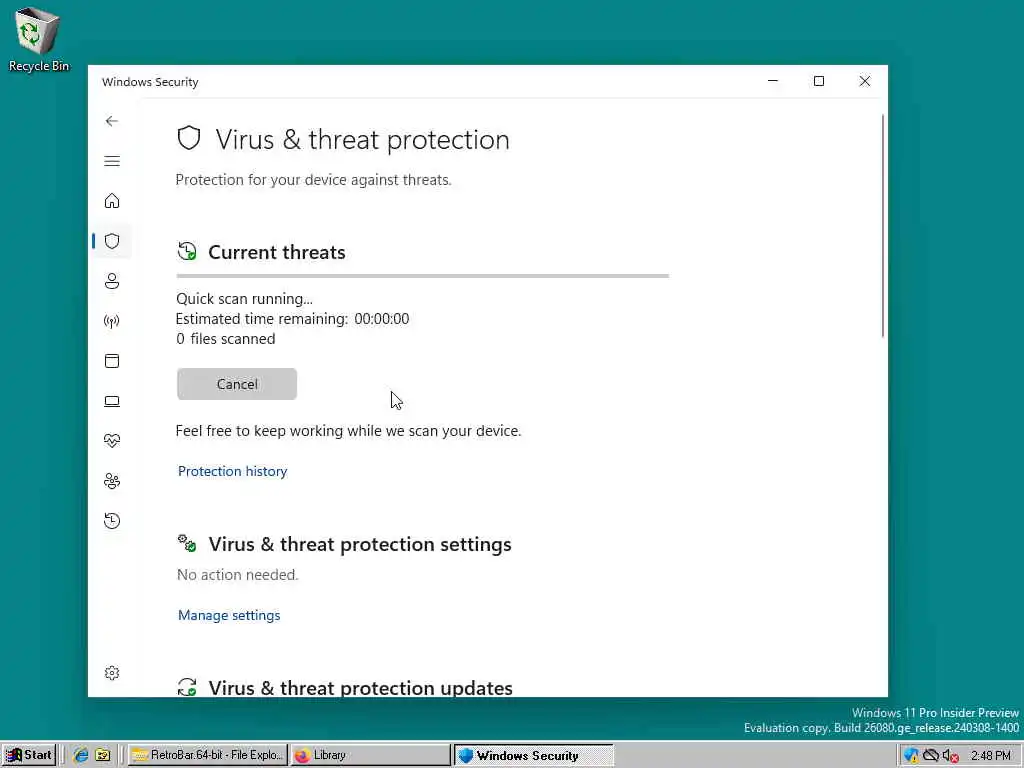Open Device performance & health heart icon
Viewport: 1024px width, 768px height.
pos(112,441)
